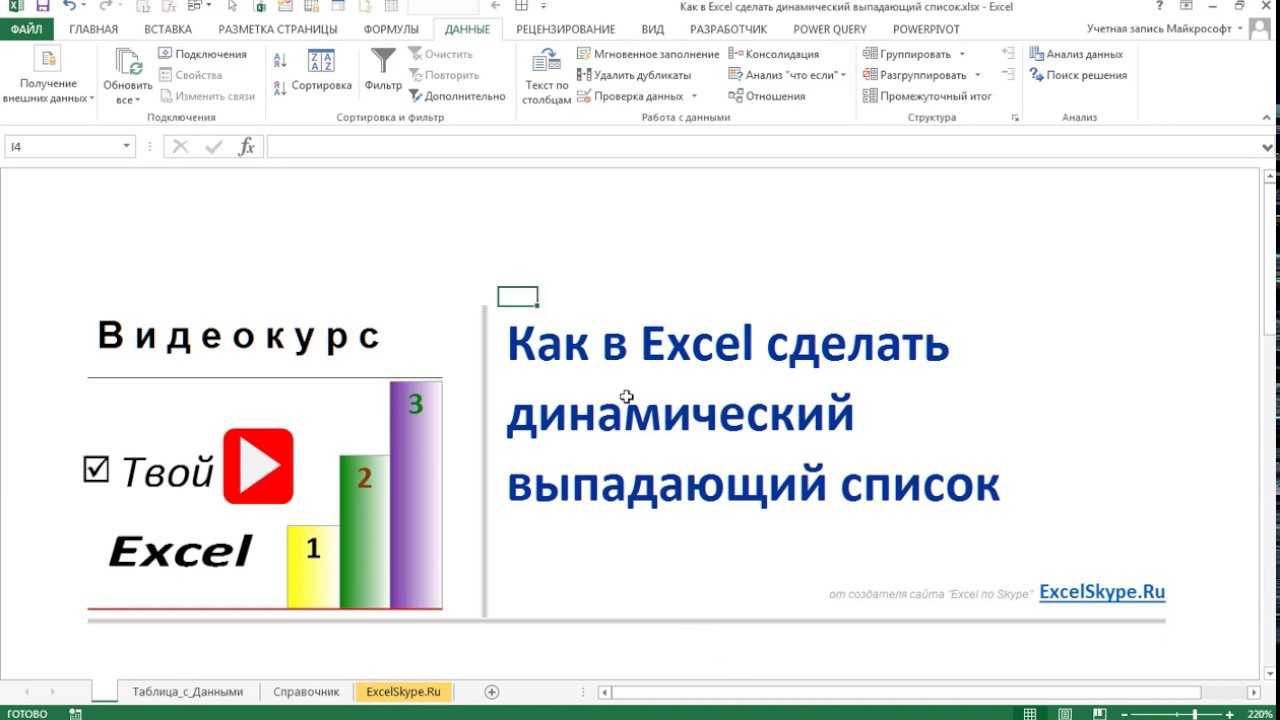Image resolution: width=1280 pixels, height=720 pixels.
Task: Switch to the POWER QUERY ribbon tab
Action: pyautogui.click(x=831, y=29)
